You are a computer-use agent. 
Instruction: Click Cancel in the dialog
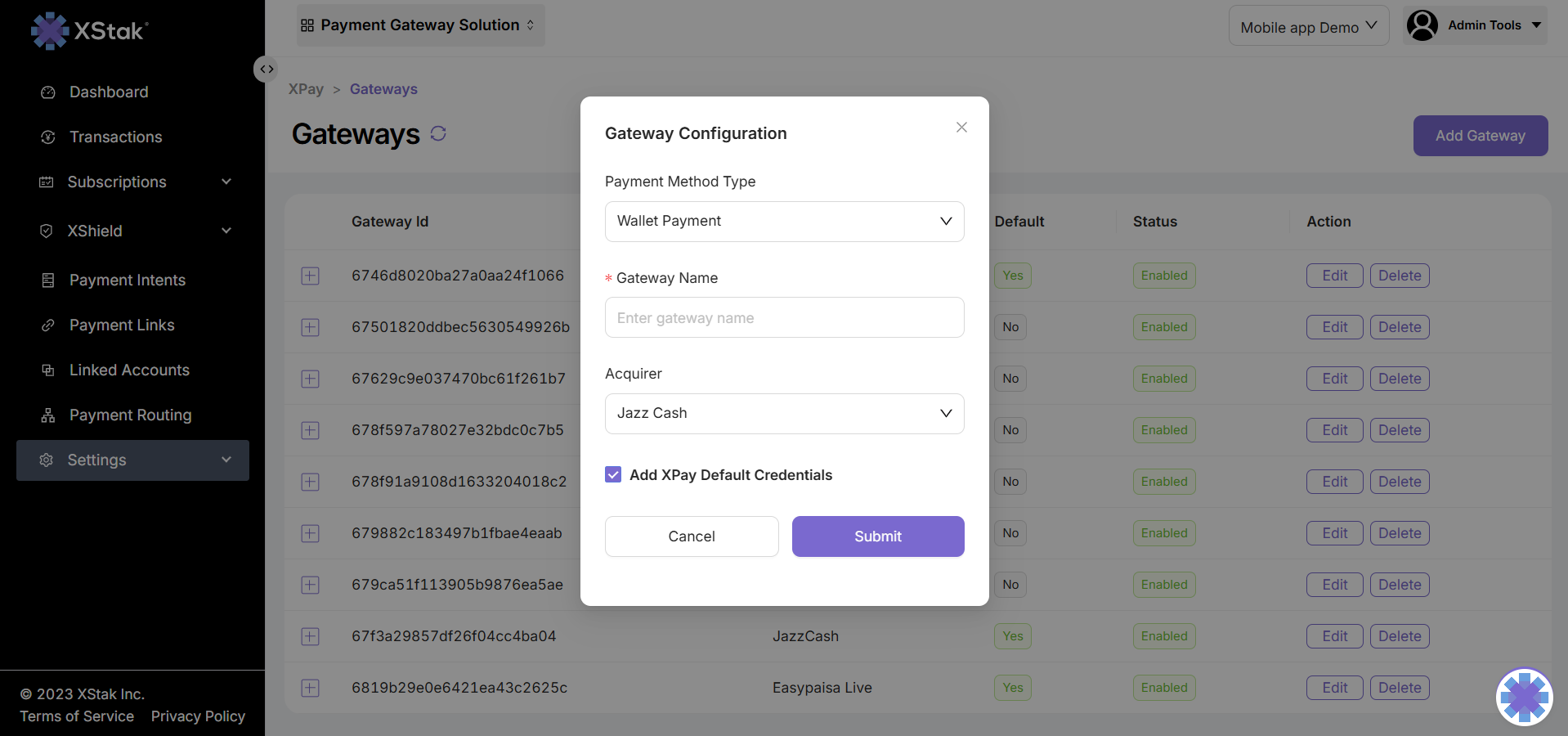(x=692, y=536)
